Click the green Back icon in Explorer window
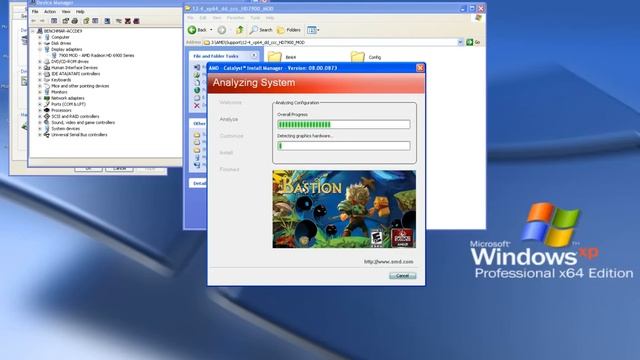The width and height of the screenshot is (640, 360). click(192, 30)
